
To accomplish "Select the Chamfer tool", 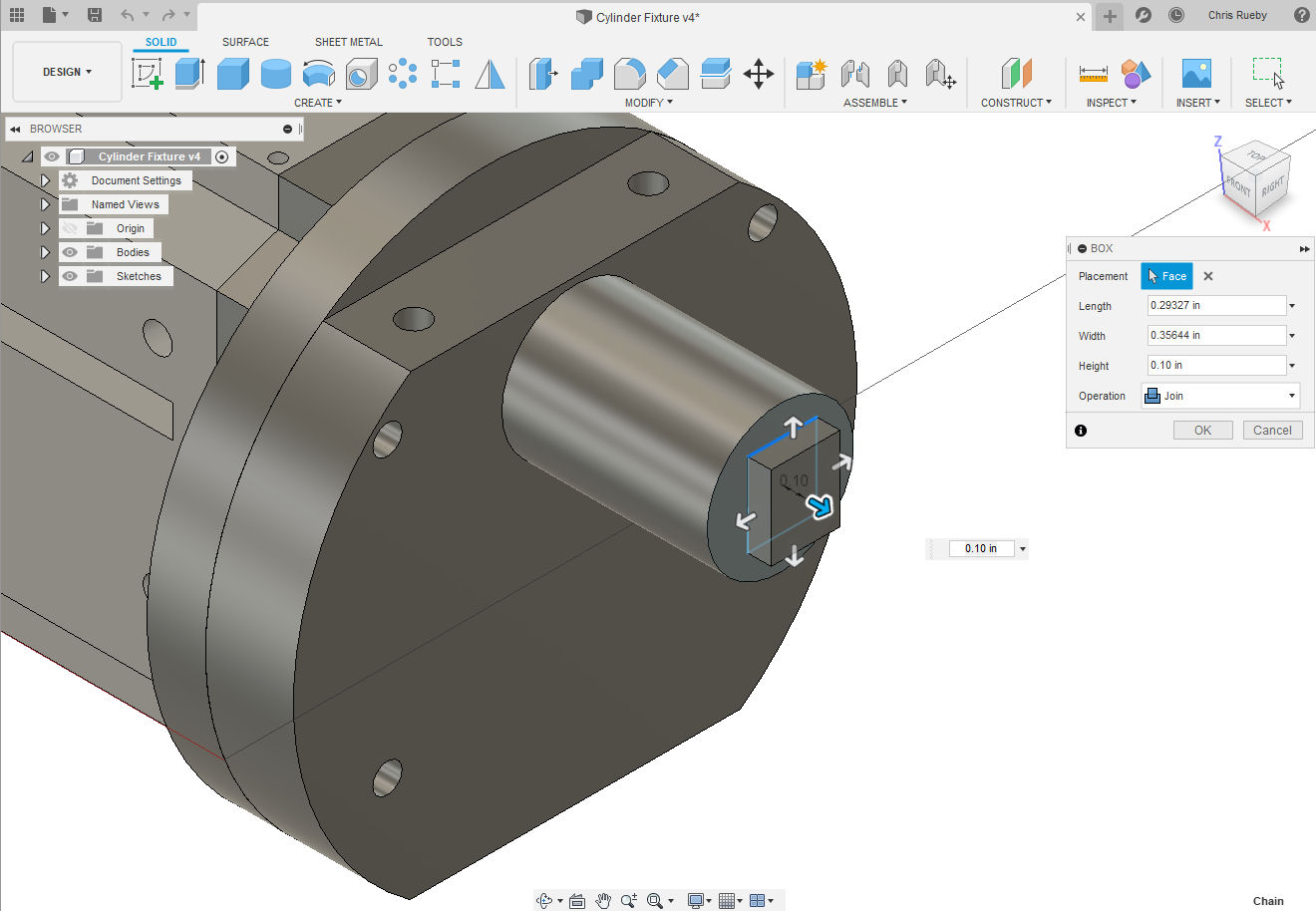I will (672, 74).
